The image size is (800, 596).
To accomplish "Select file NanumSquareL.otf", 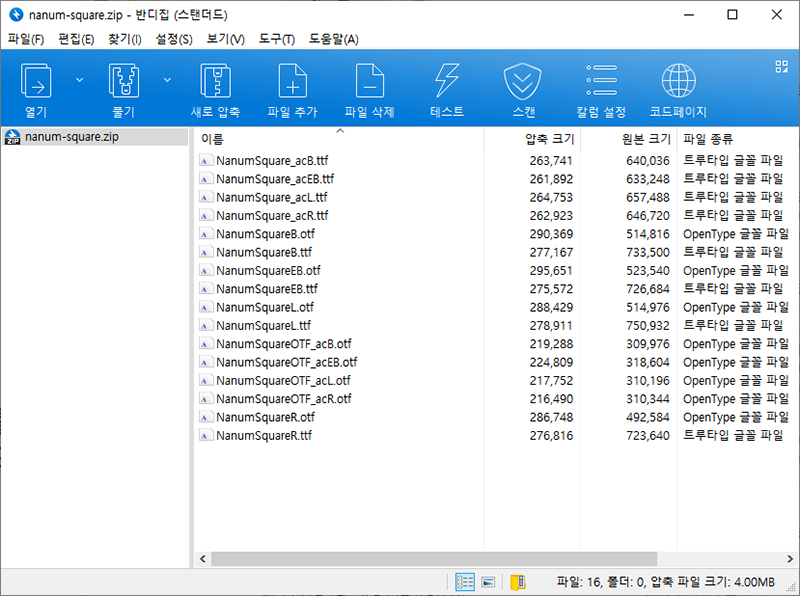I will [265, 308].
